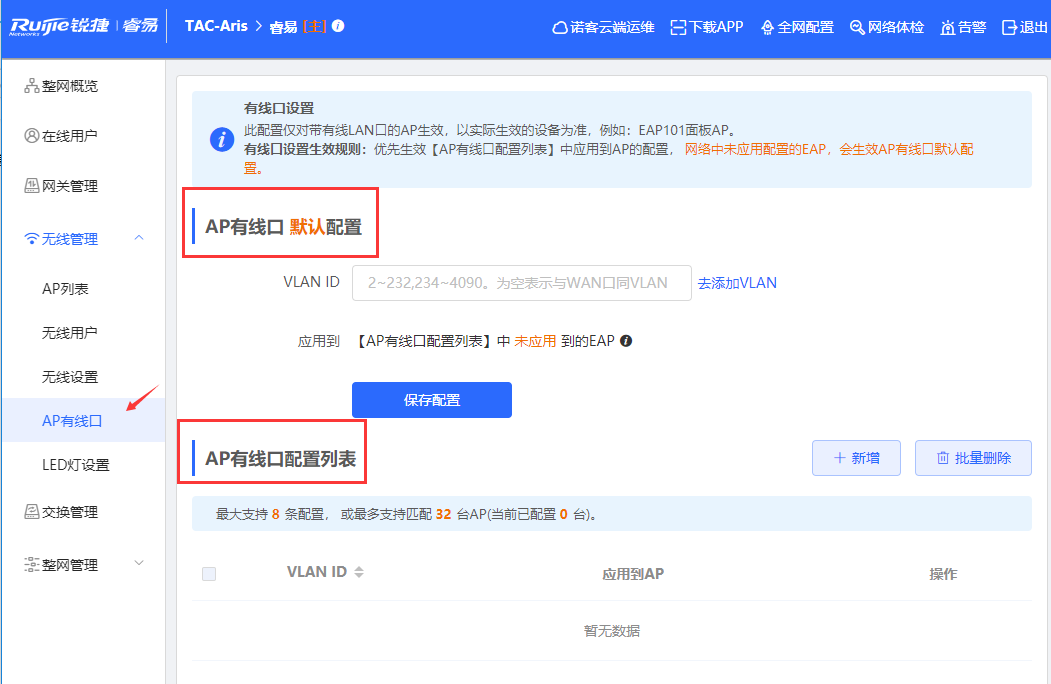
Task: Click 退出 to log out
Action: pos(1025,28)
